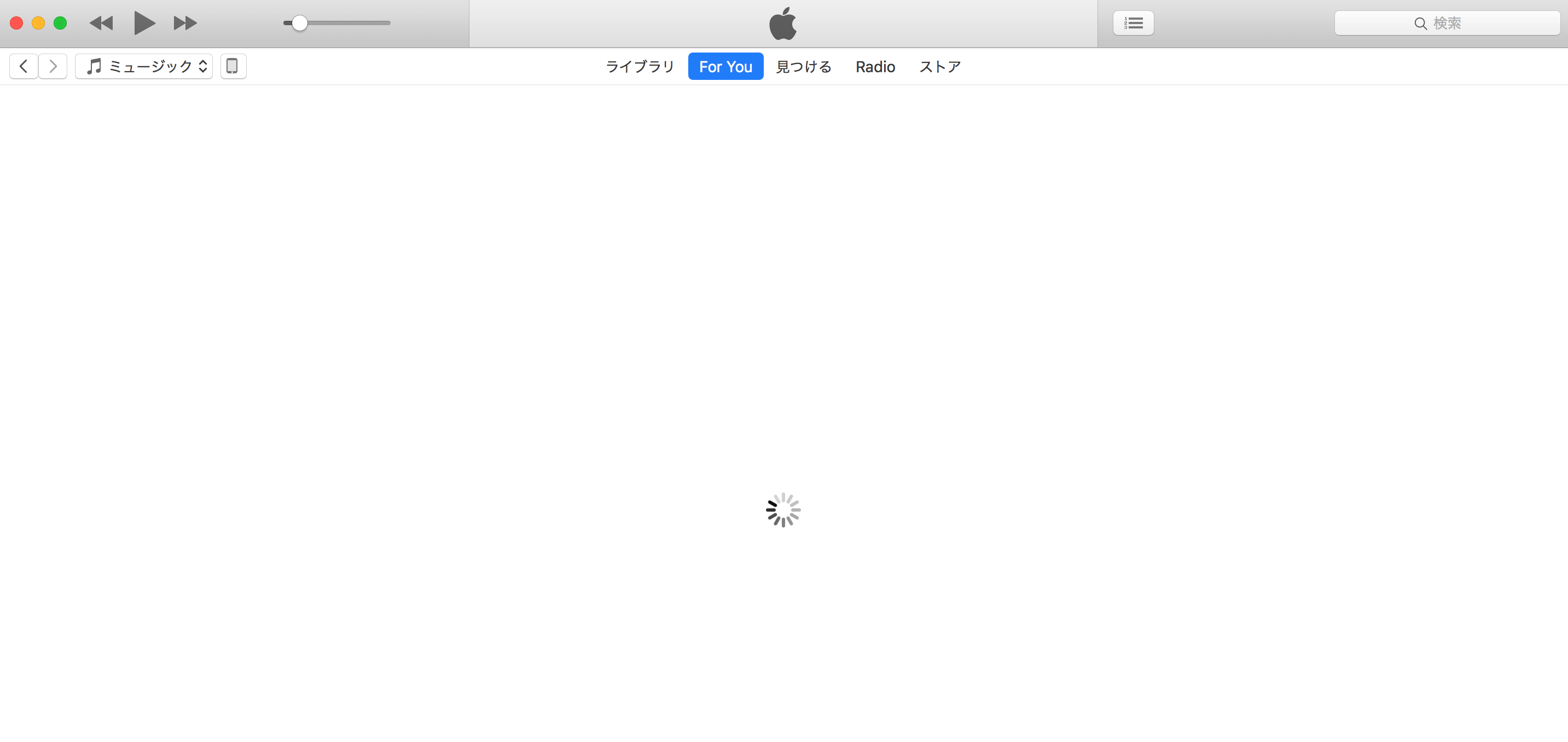Open the ミュージック media type dropdown

pos(144,66)
